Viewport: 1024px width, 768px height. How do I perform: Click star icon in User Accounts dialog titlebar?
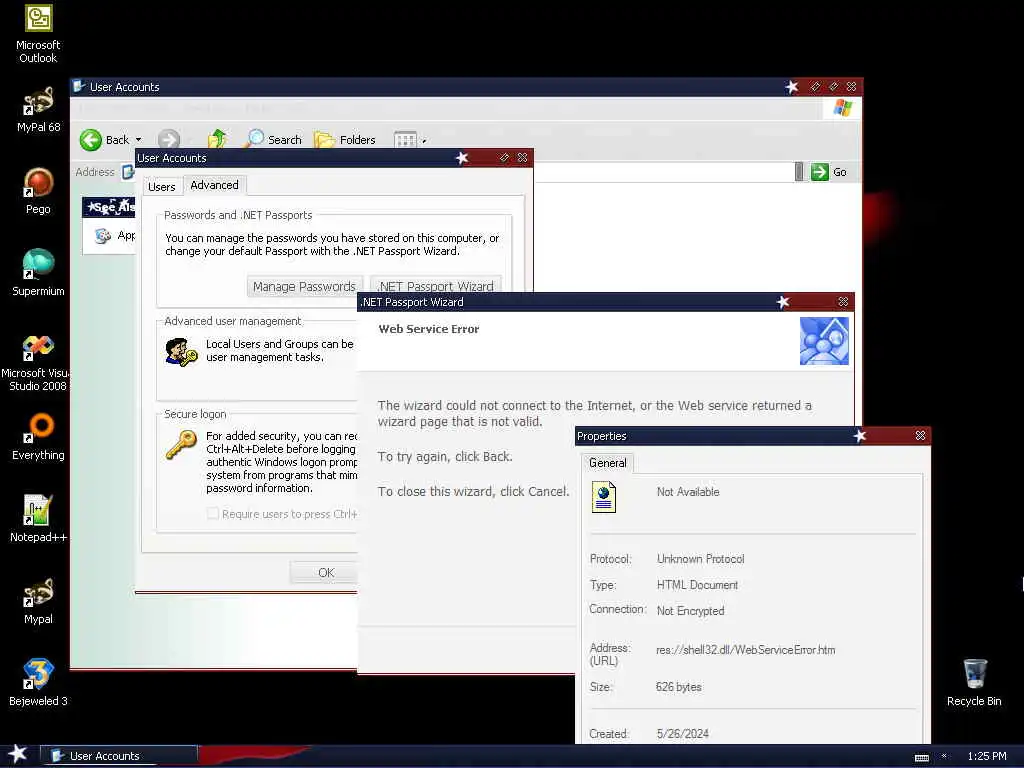point(462,157)
